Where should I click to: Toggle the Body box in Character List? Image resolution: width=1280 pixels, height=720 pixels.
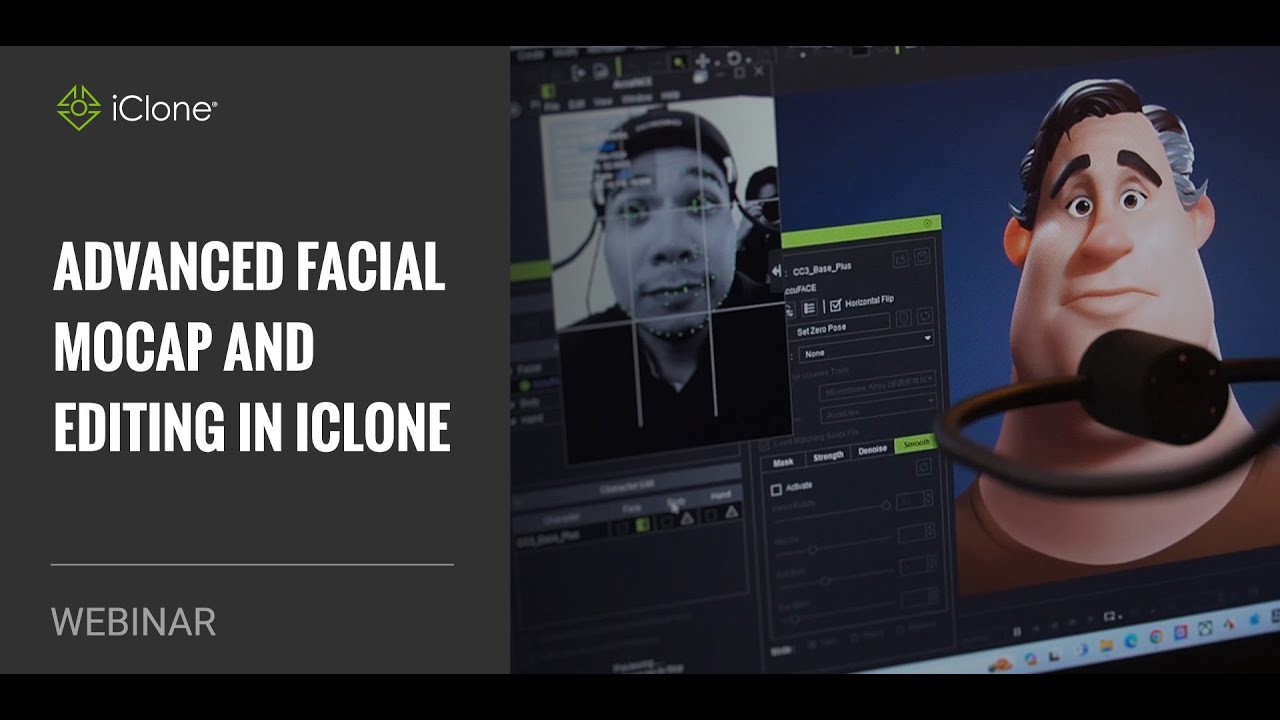[x=668, y=521]
